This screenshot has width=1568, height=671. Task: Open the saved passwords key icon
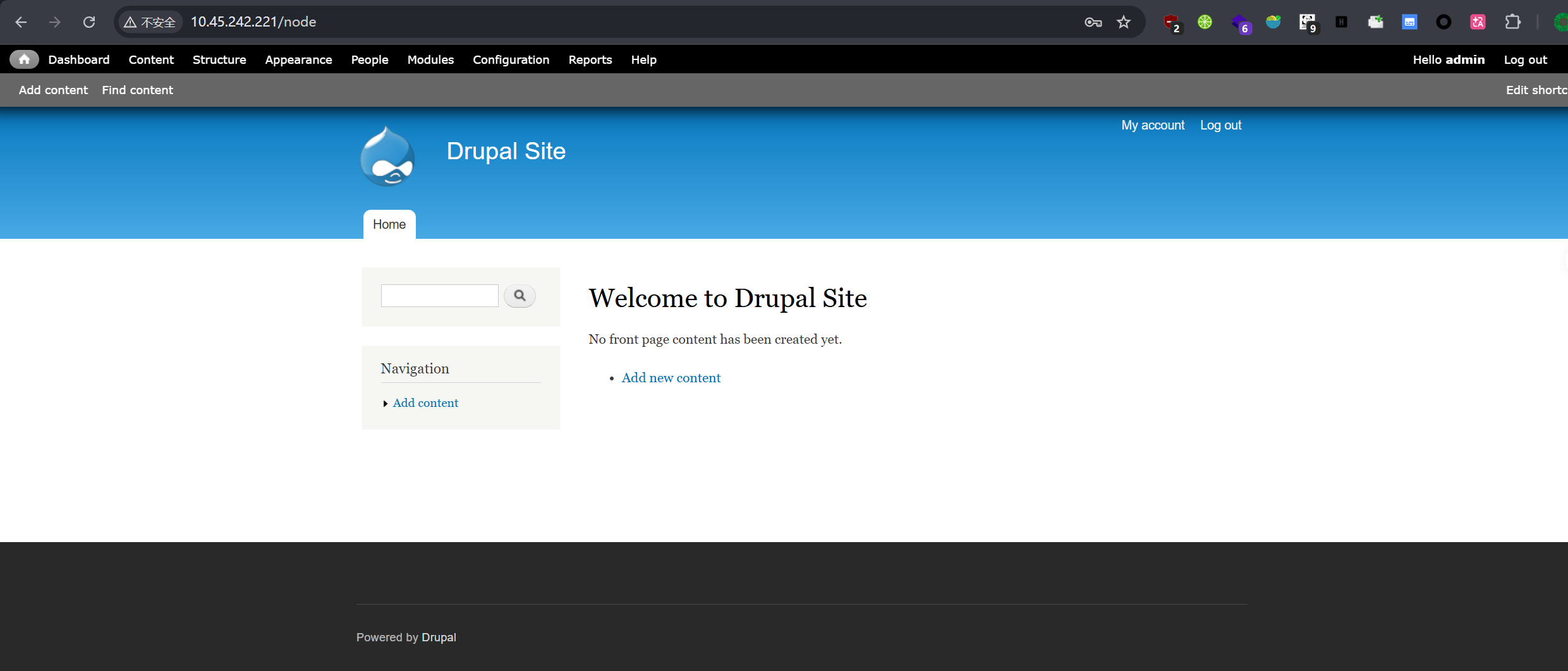(x=1093, y=22)
